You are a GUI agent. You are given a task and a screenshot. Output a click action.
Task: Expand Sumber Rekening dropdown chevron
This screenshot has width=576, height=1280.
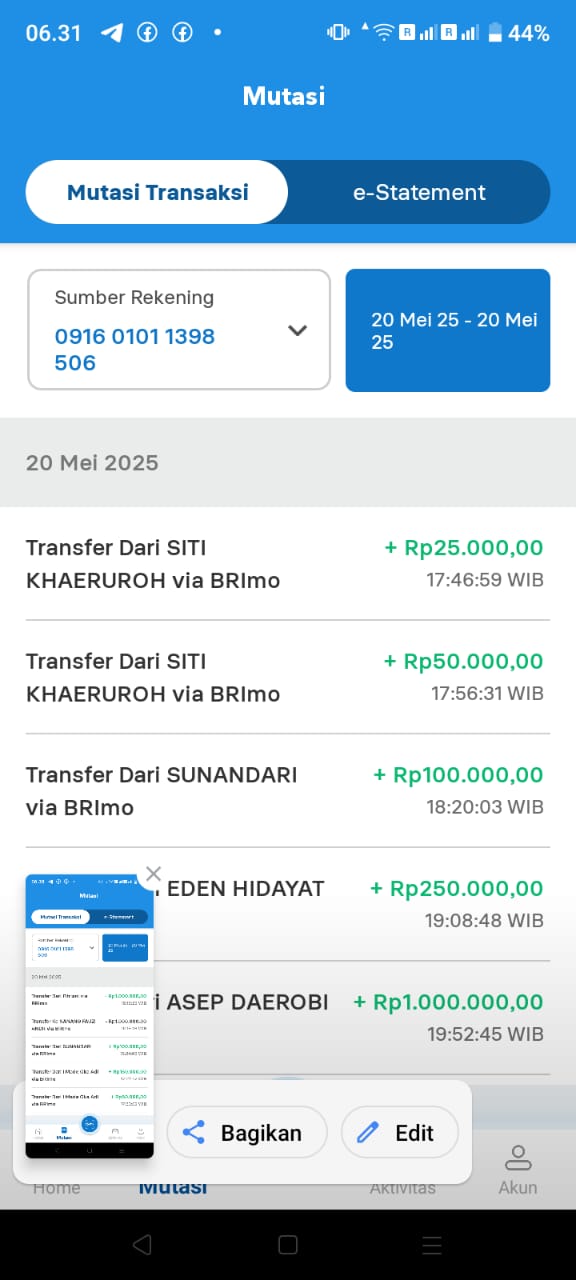tap(297, 330)
